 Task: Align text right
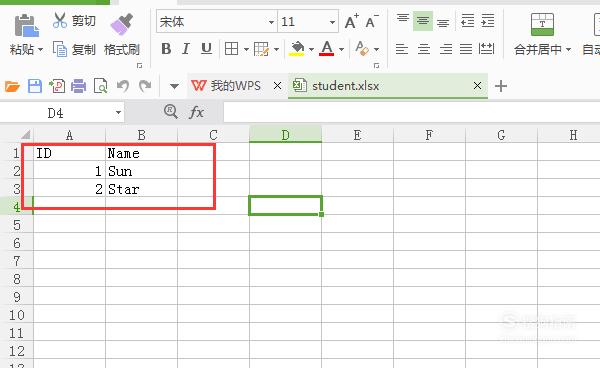tap(445, 49)
